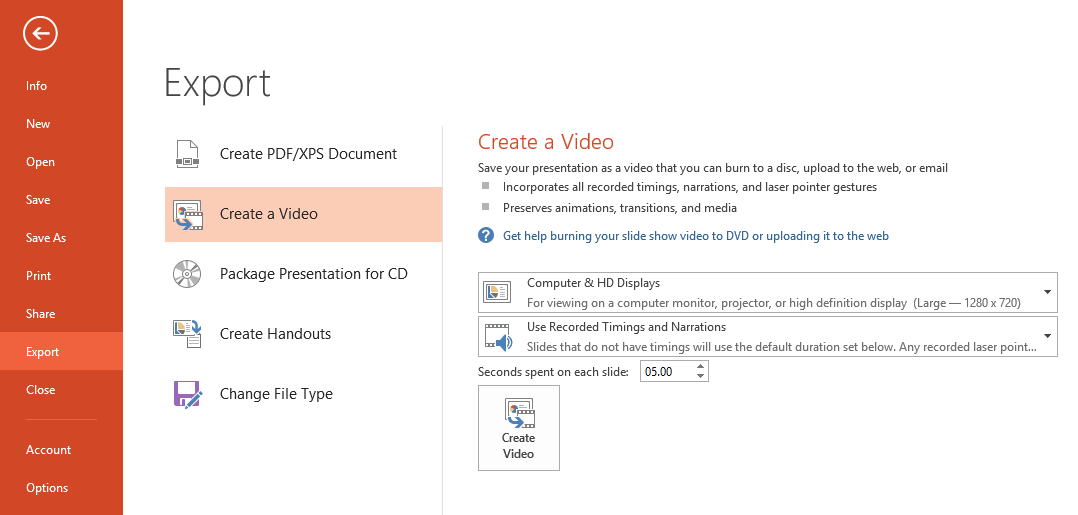Click the back arrow circle icon
Viewport: 1078px width, 515px height.
(x=41, y=34)
